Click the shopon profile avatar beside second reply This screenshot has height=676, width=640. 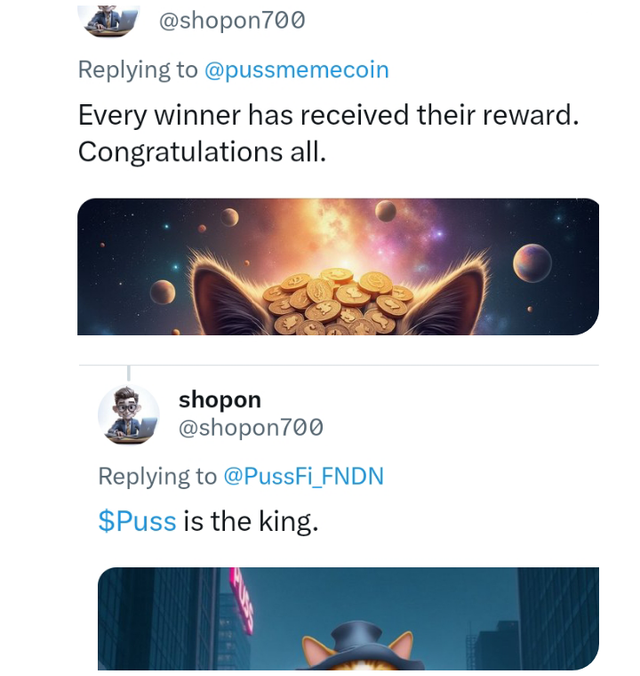pos(128,414)
